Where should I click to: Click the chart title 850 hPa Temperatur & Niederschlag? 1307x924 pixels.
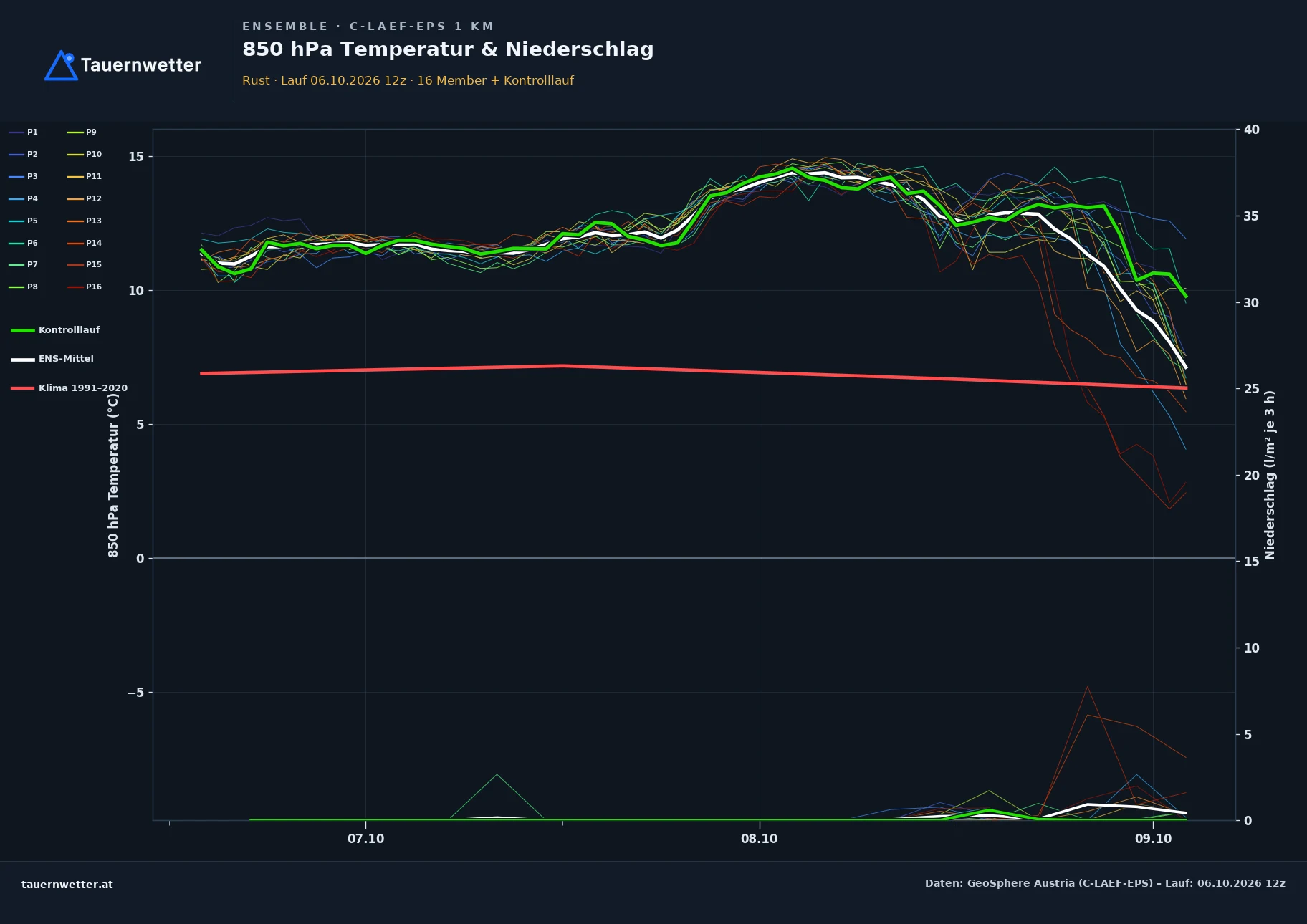[x=448, y=49]
